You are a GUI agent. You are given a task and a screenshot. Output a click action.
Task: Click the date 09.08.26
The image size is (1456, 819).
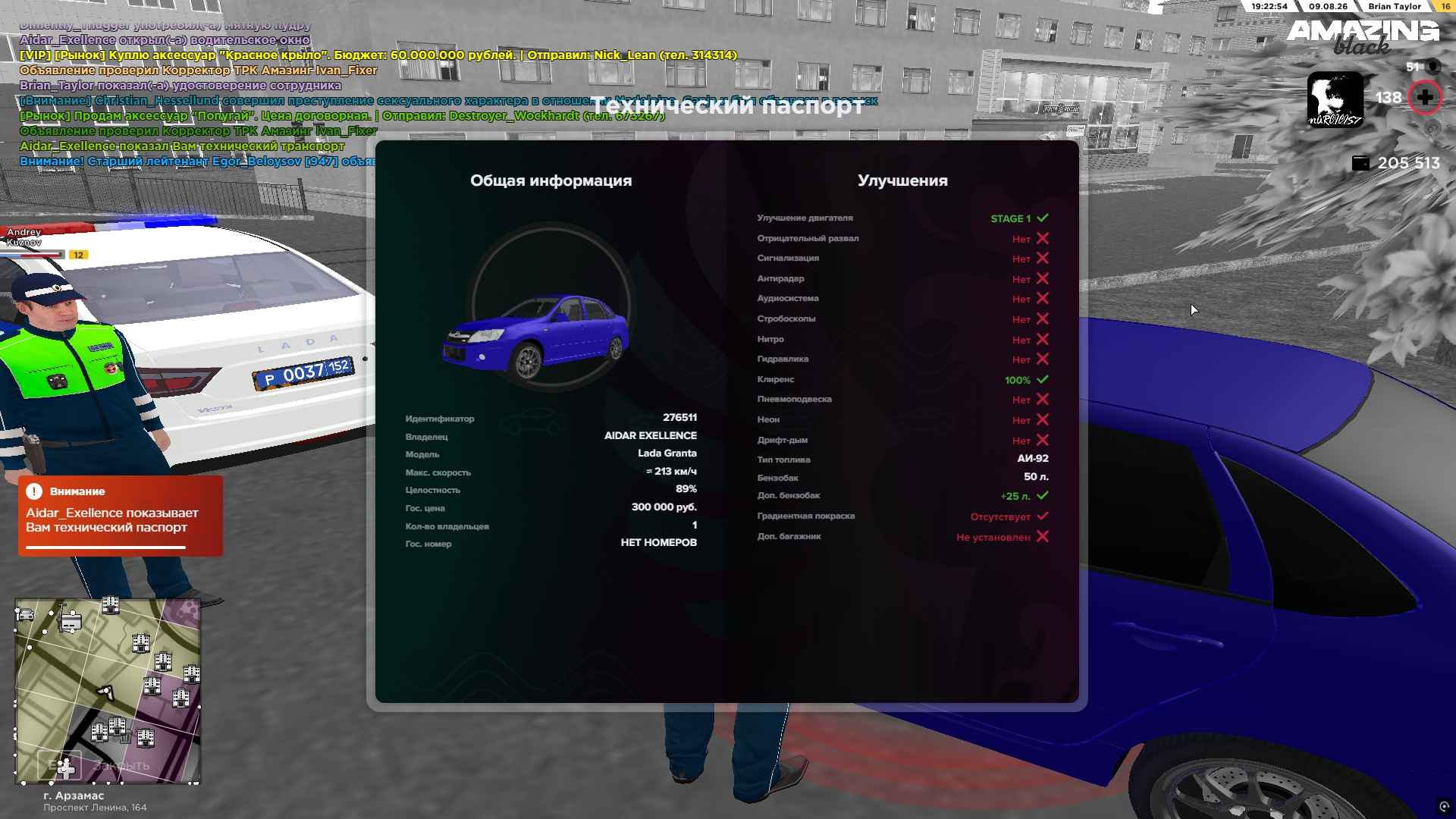point(1329,6)
